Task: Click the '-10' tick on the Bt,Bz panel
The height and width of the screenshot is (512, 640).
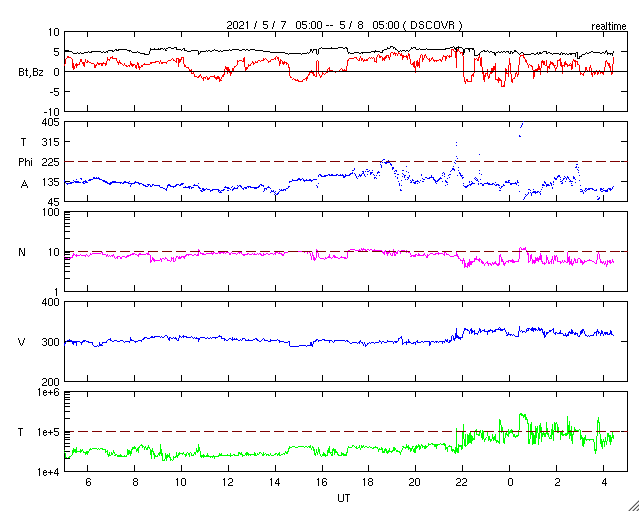Action: click(51, 112)
